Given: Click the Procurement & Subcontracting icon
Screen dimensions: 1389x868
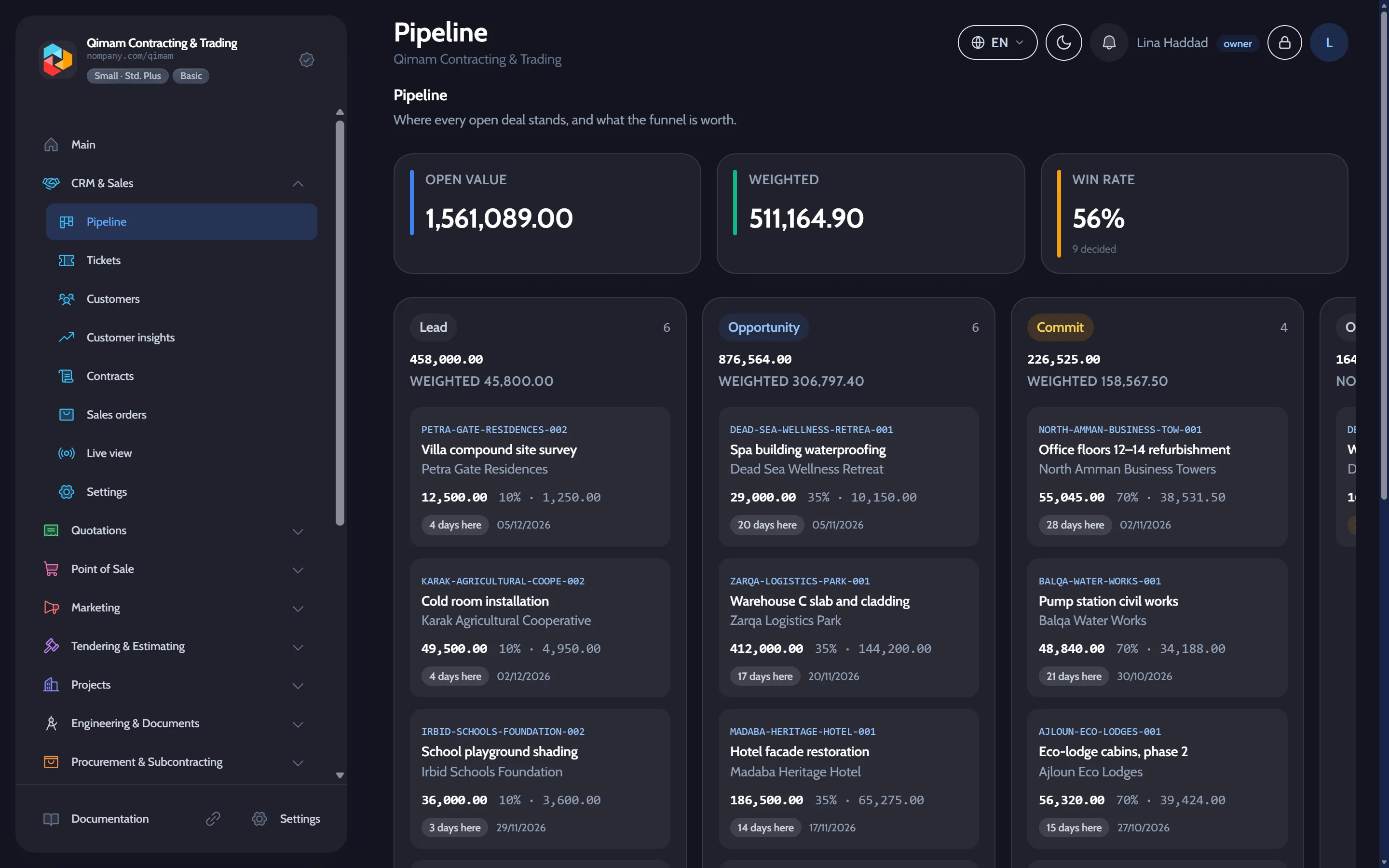Looking at the screenshot, I should tap(52, 762).
